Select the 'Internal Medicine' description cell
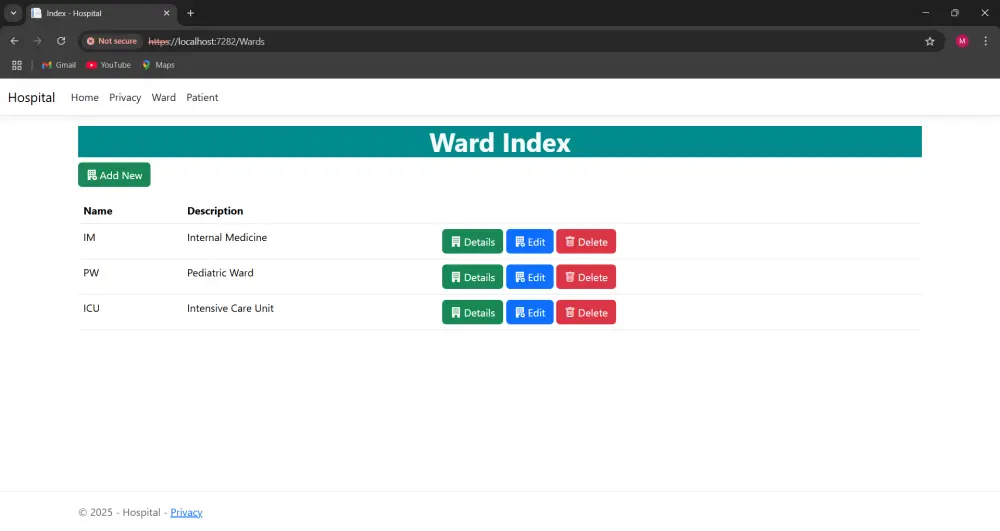The image size is (1000, 531). (227, 238)
